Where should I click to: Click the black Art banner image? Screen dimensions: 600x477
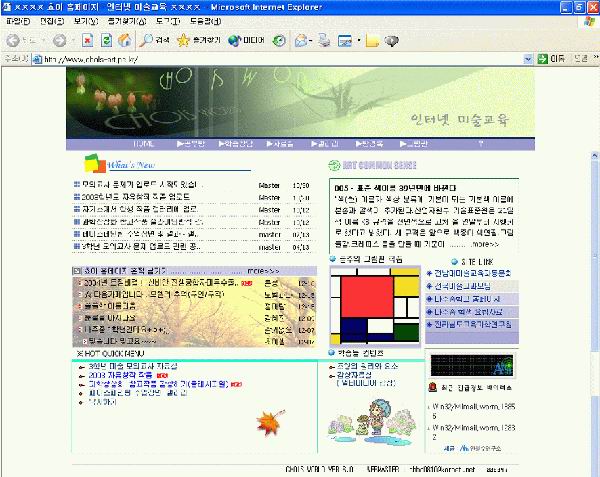click(x=472, y=365)
